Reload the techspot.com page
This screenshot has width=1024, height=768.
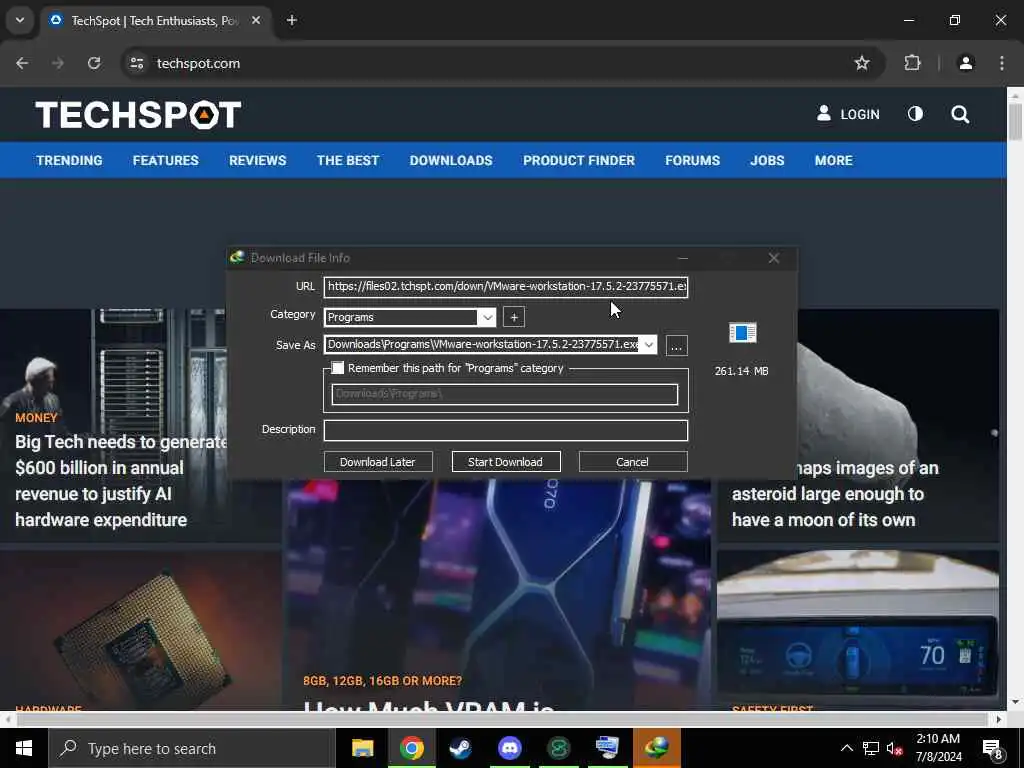click(94, 63)
